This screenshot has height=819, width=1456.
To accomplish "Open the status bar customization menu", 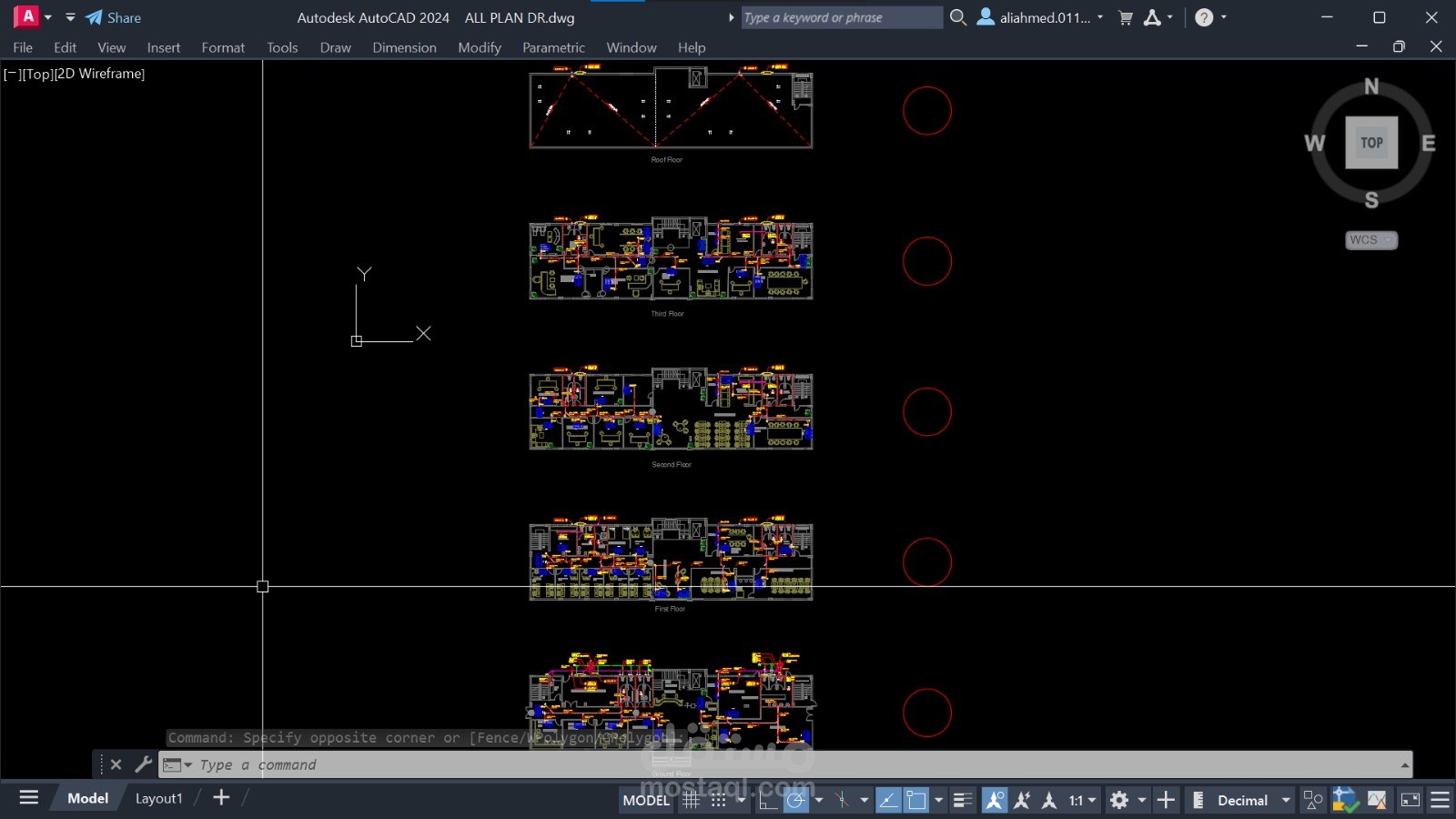I will pyautogui.click(x=1440, y=800).
